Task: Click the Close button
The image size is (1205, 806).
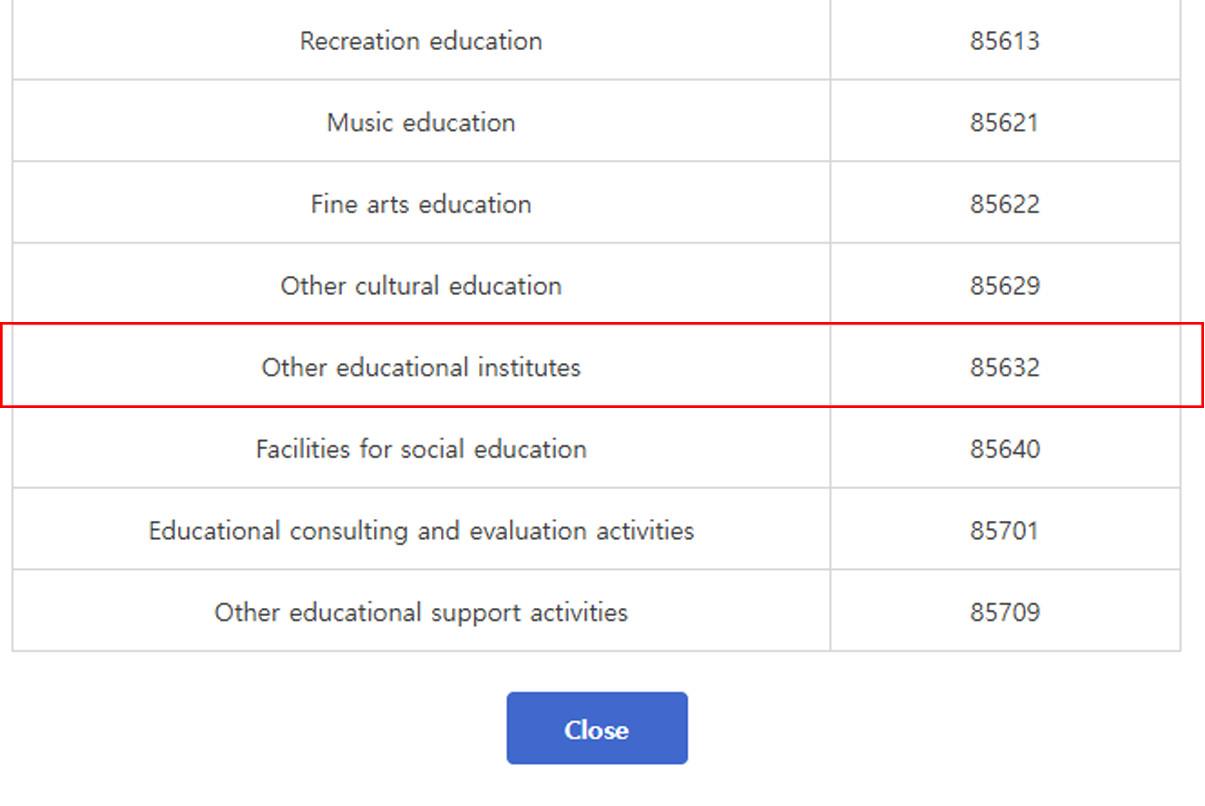Action: click(596, 729)
